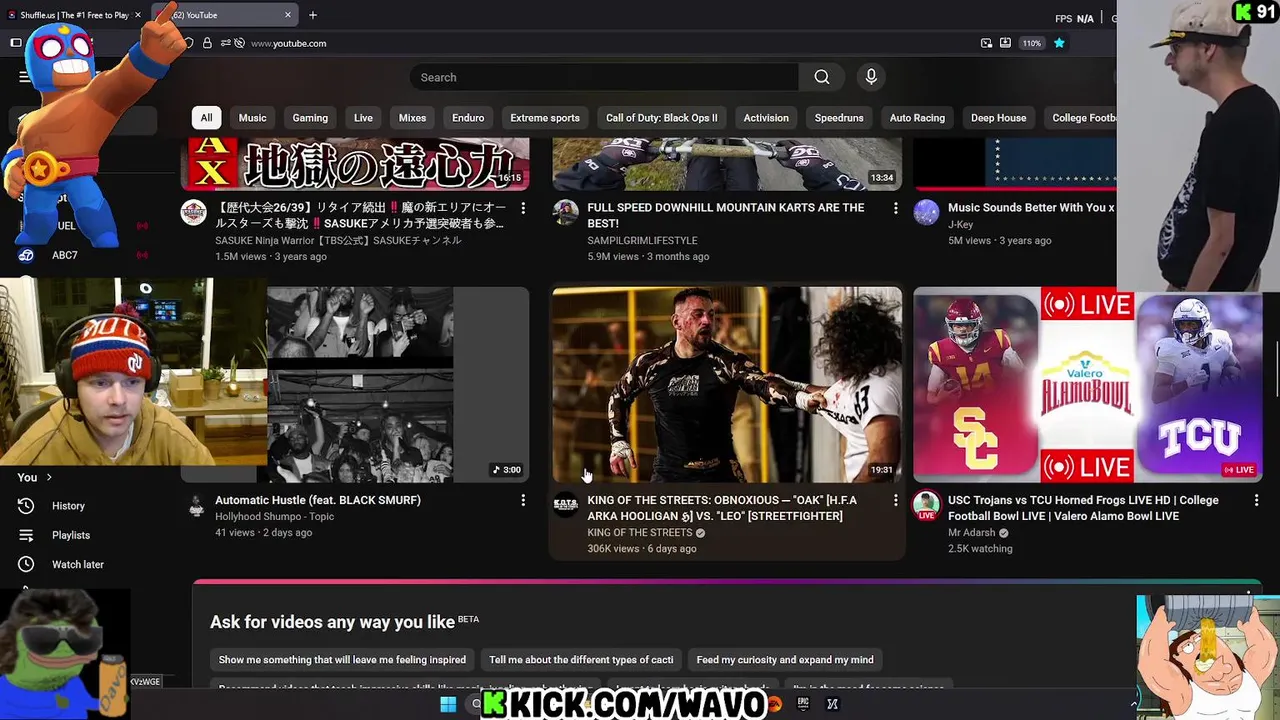The image size is (1280, 720).
Task: Open 'Automatic Hustle (feat. BLACK SMURF)' title link
Action: (318, 500)
